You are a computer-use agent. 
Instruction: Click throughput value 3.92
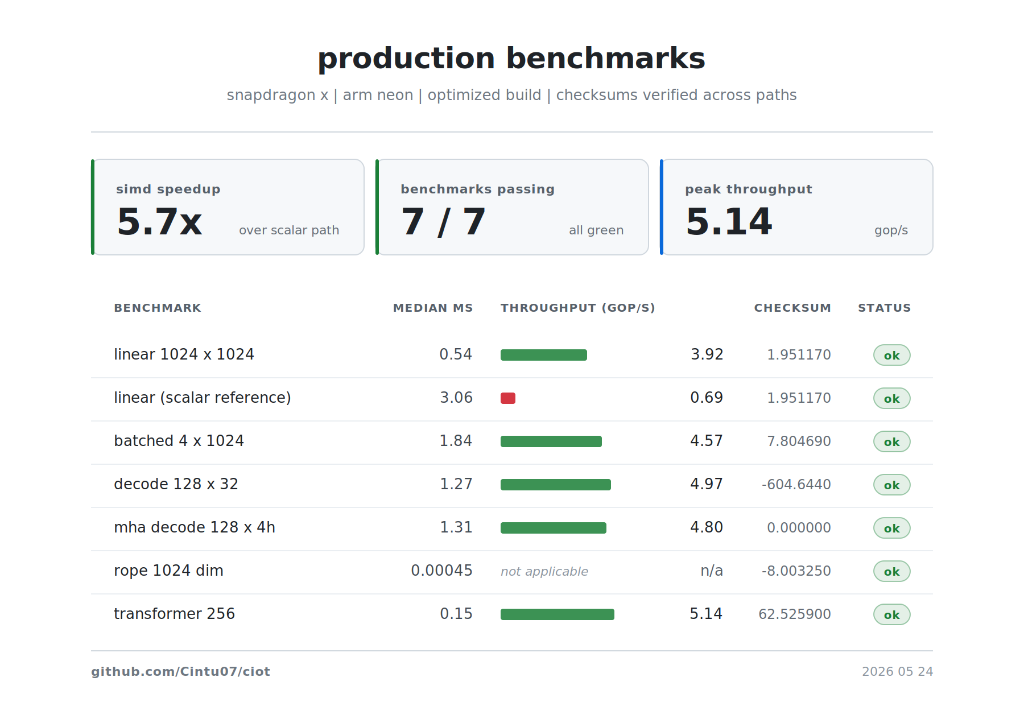(707, 354)
